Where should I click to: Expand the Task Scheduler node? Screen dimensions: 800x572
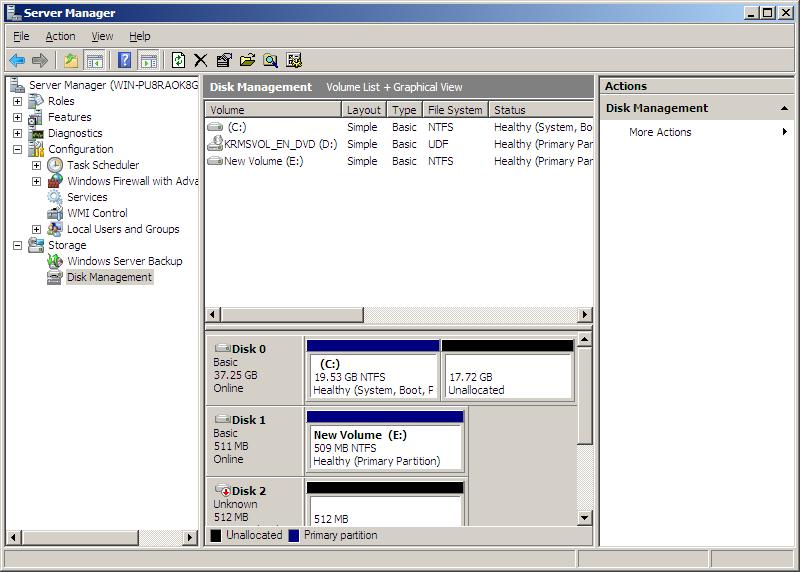pos(36,165)
